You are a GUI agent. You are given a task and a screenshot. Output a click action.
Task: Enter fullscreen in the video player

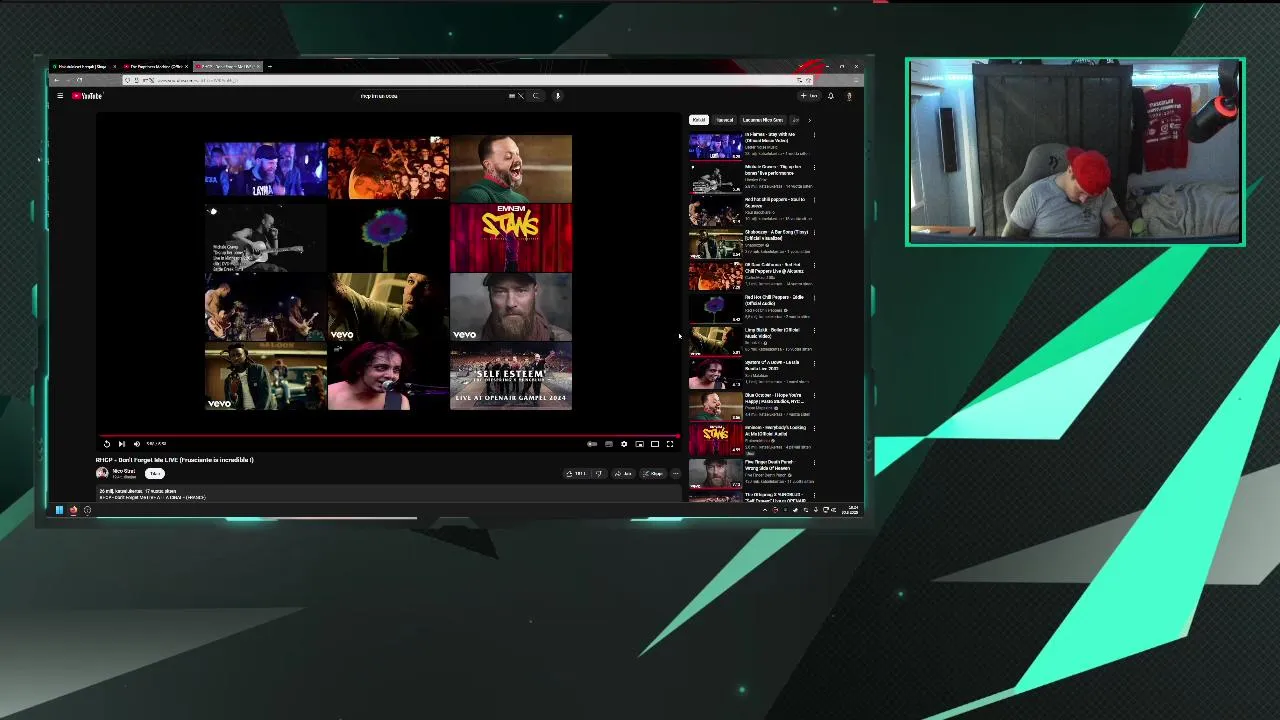(670, 444)
